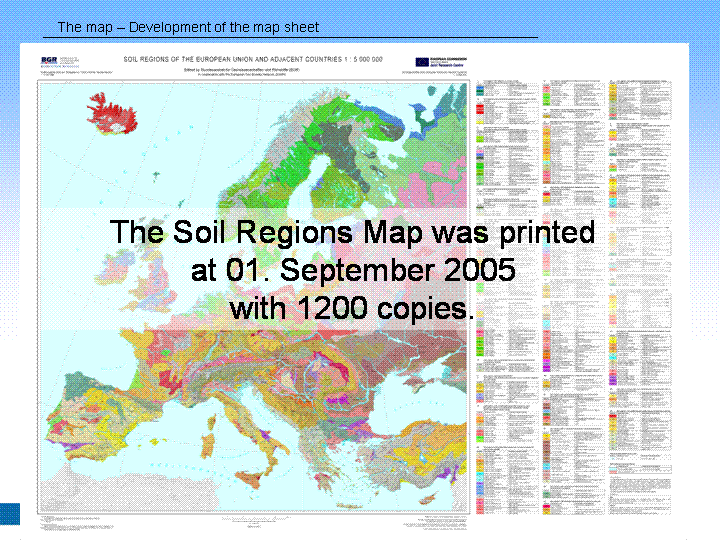Click the European Commission flag logo

point(421,61)
